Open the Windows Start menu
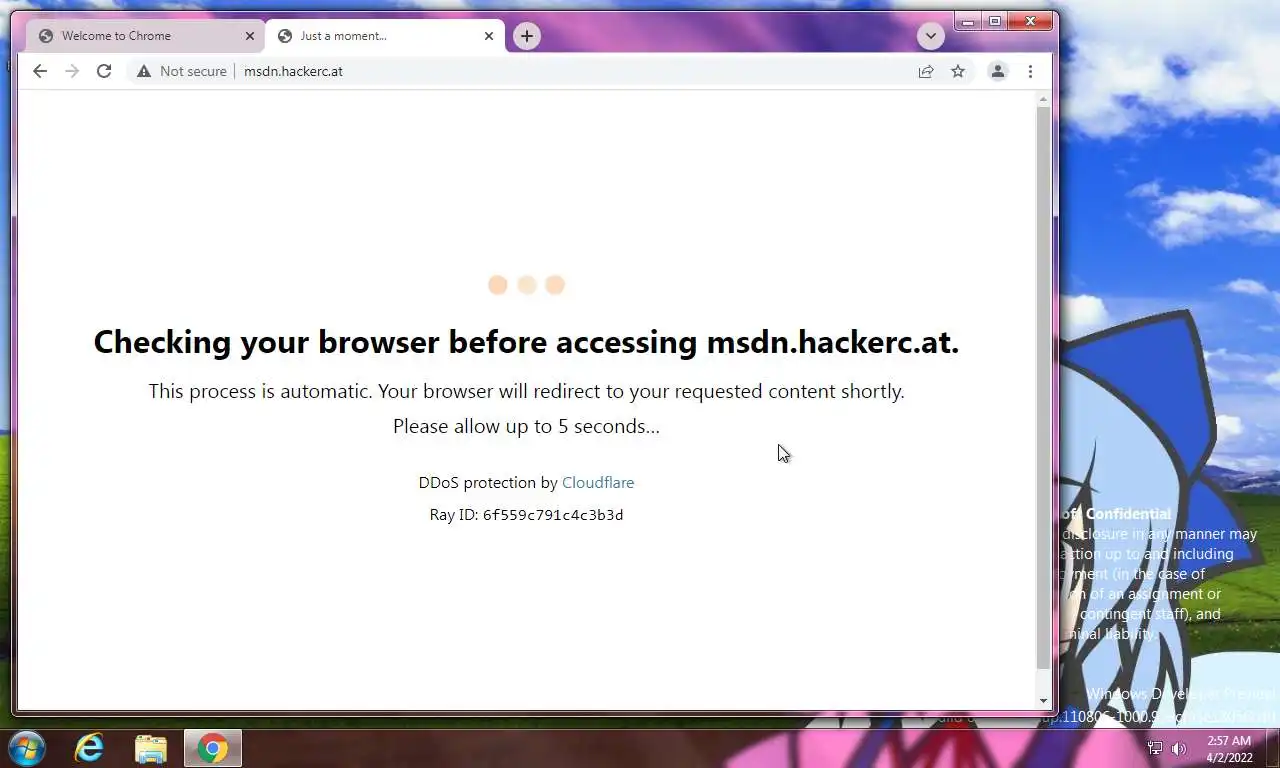Viewport: 1280px width, 768px height. [25, 748]
